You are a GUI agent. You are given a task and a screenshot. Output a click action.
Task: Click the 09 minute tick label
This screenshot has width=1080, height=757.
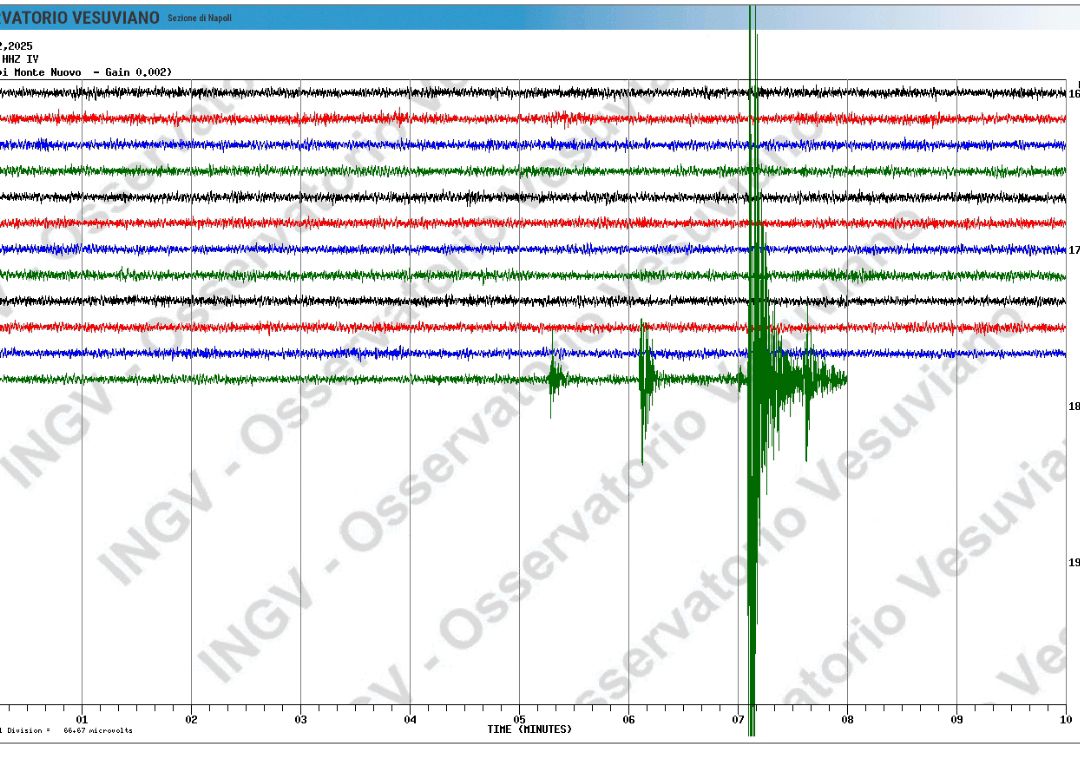956,719
